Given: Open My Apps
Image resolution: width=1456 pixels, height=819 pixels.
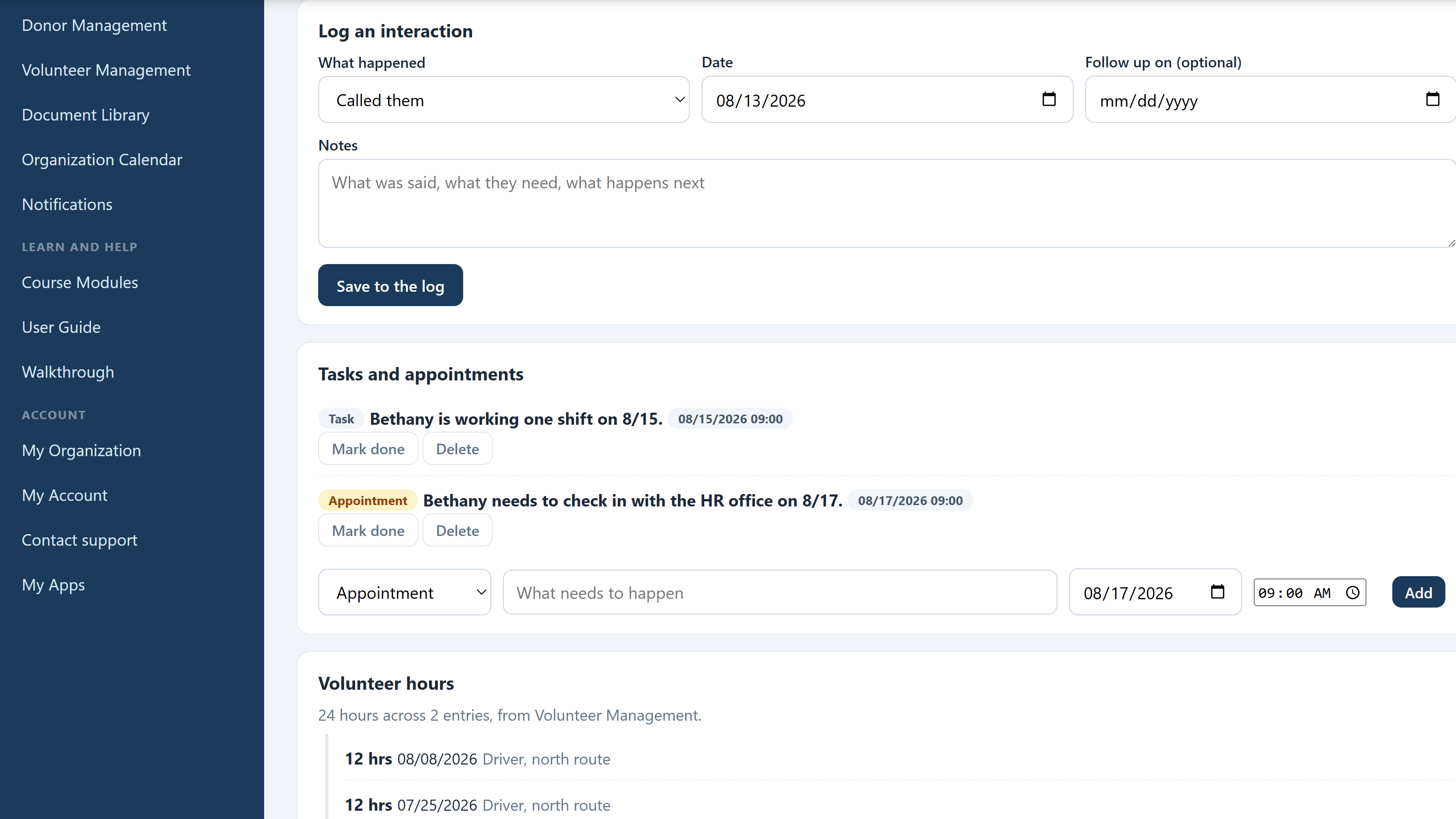Looking at the screenshot, I should click(54, 584).
